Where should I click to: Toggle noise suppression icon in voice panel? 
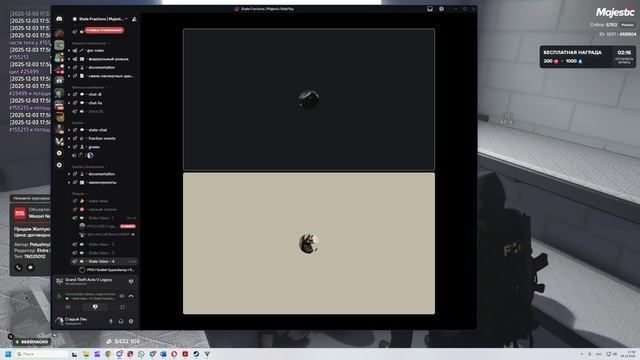pyautogui.click(x=122, y=296)
